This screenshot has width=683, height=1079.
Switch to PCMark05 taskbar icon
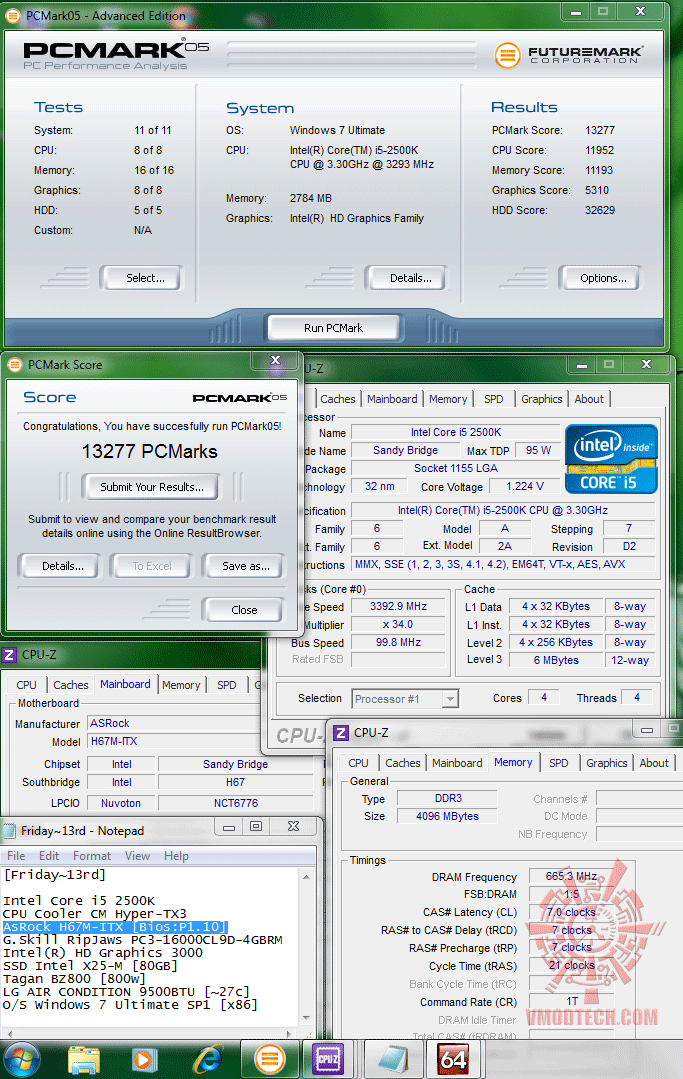pyautogui.click(x=270, y=1060)
